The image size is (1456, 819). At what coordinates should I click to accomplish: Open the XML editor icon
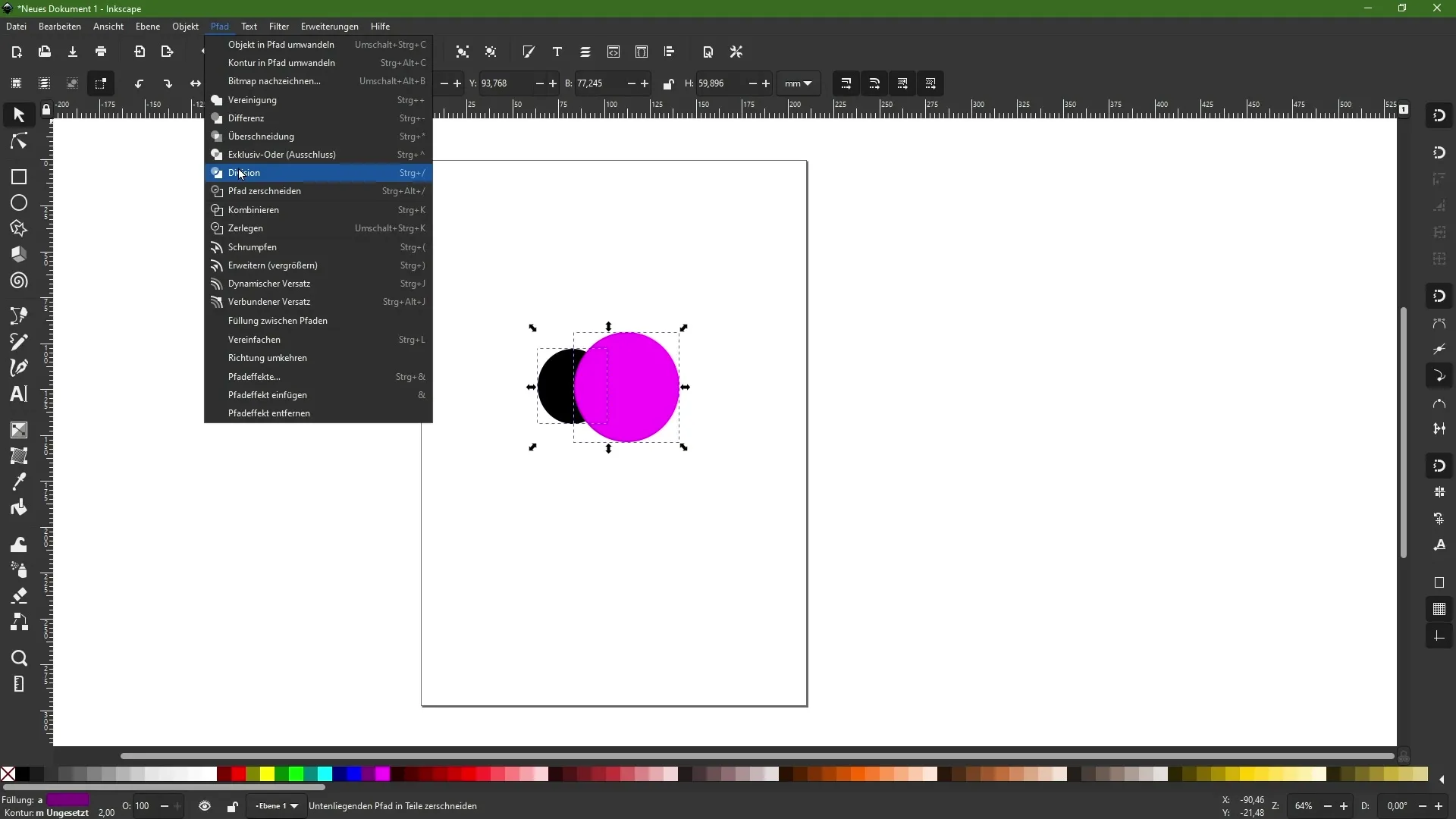(613, 52)
